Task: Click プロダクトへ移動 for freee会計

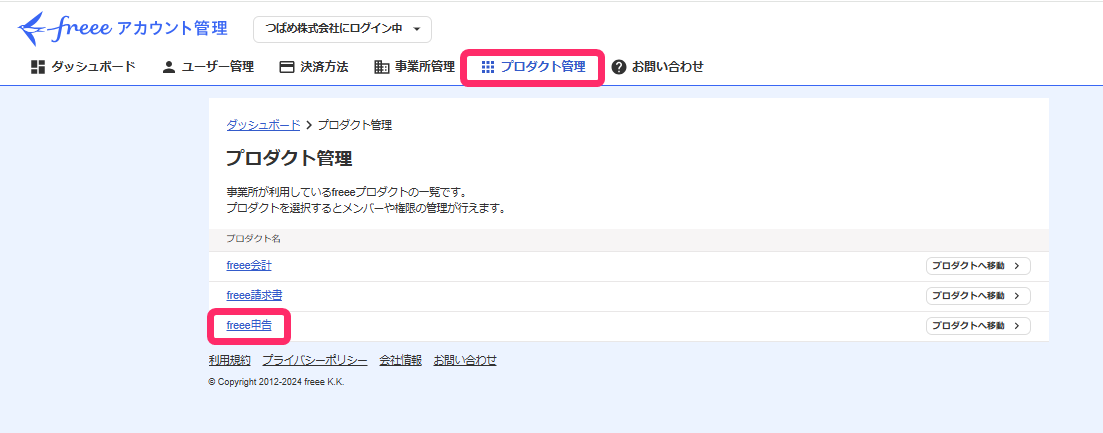Action: click(978, 266)
